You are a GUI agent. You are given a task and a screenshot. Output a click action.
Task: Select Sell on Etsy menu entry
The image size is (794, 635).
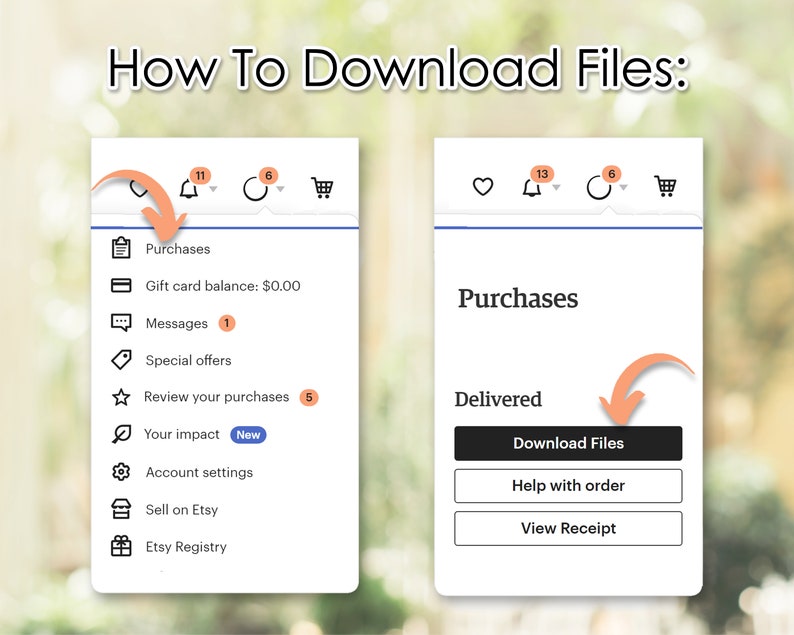(182, 509)
